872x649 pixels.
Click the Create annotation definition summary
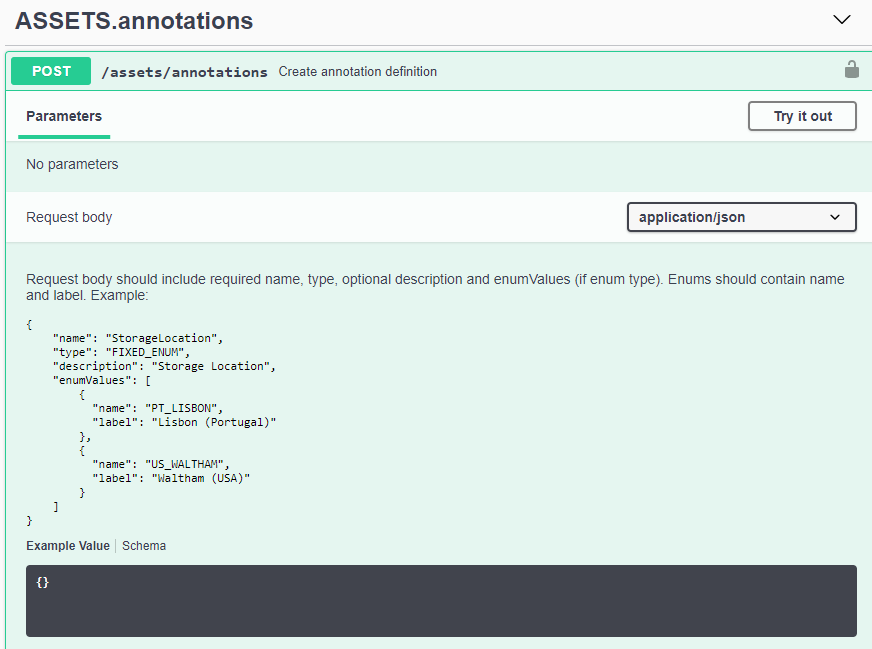click(357, 72)
